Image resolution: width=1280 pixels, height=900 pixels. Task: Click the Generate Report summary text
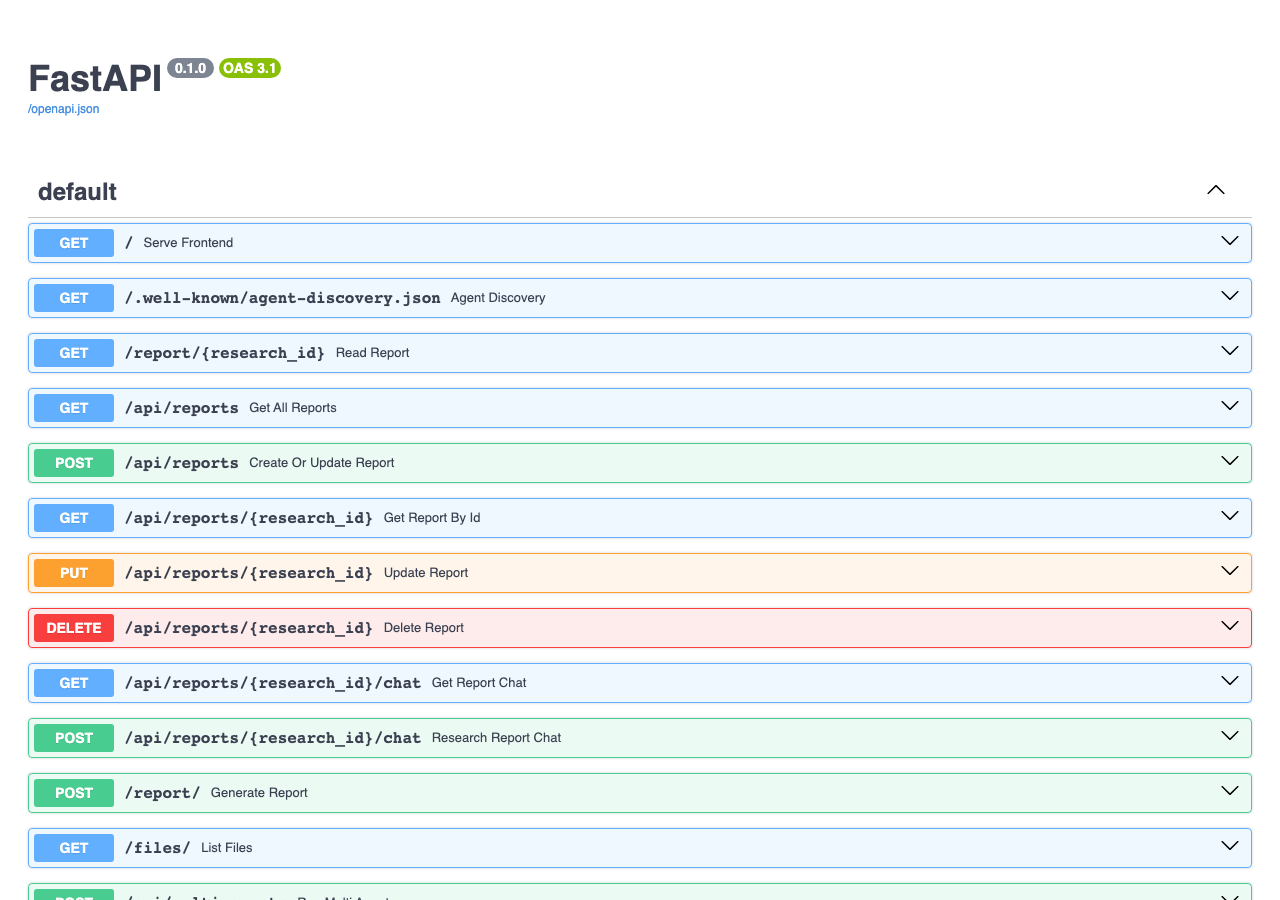tap(259, 793)
